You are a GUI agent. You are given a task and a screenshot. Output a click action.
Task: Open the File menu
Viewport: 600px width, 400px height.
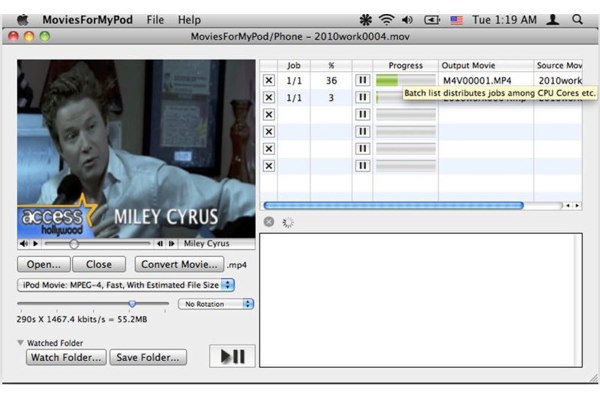[x=155, y=20]
